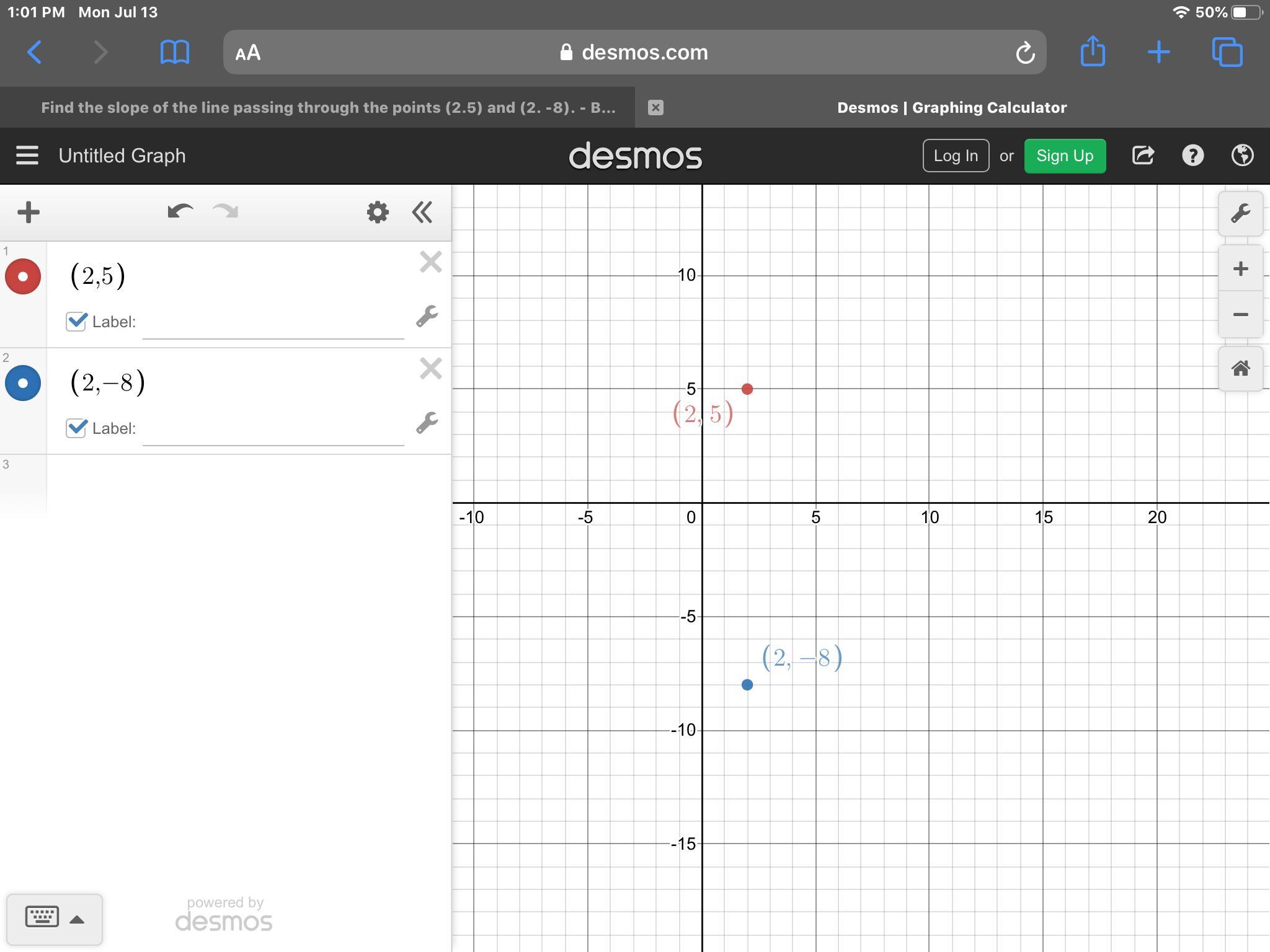This screenshot has height=952, width=1270.
Task: Zoom out on the graph
Action: coord(1240,315)
